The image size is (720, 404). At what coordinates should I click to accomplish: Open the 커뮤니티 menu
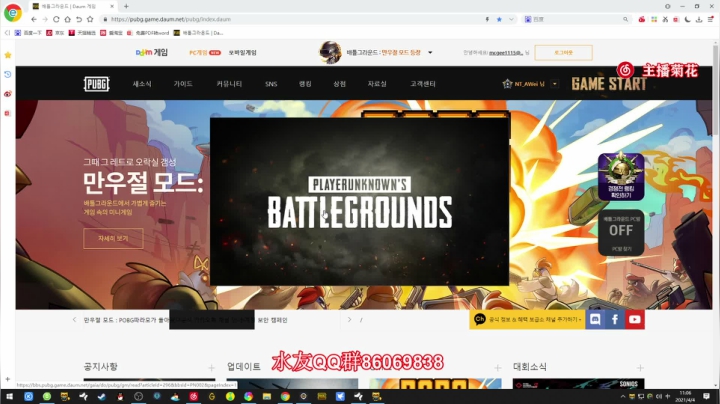coord(229,84)
